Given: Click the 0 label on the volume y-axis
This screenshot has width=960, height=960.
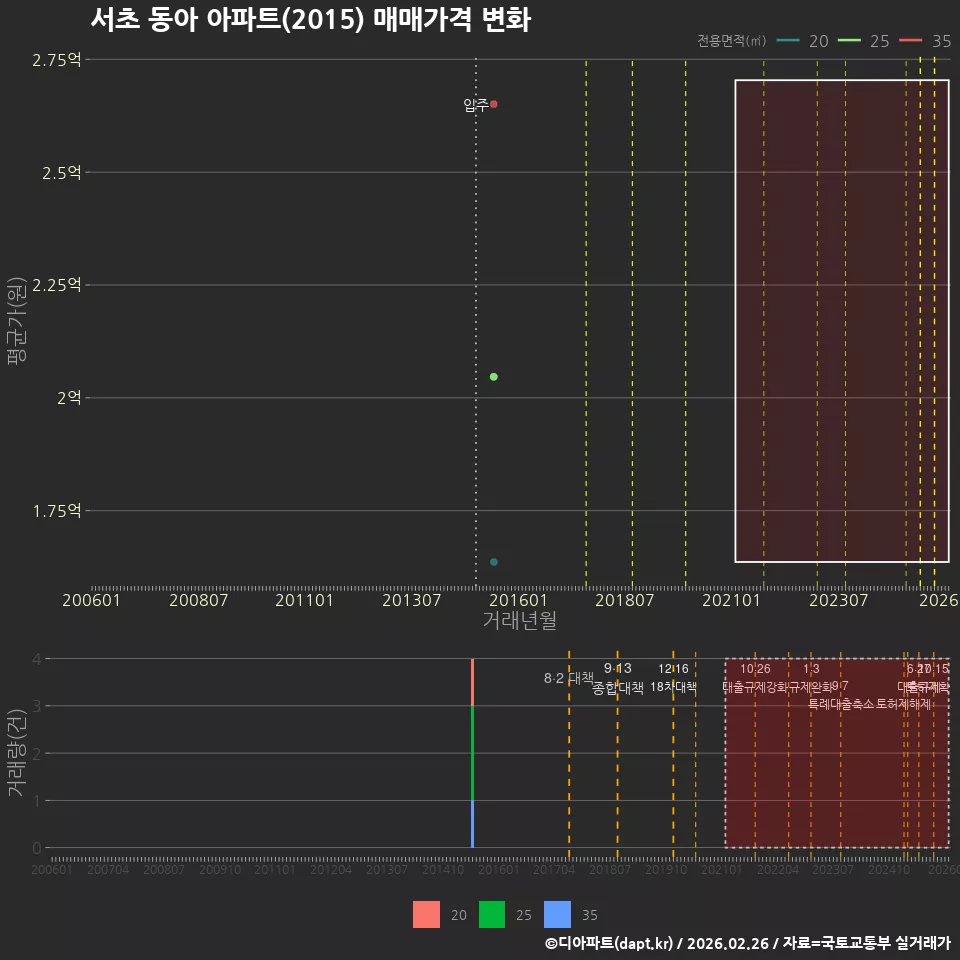Looking at the screenshot, I should click(x=37, y=848).
